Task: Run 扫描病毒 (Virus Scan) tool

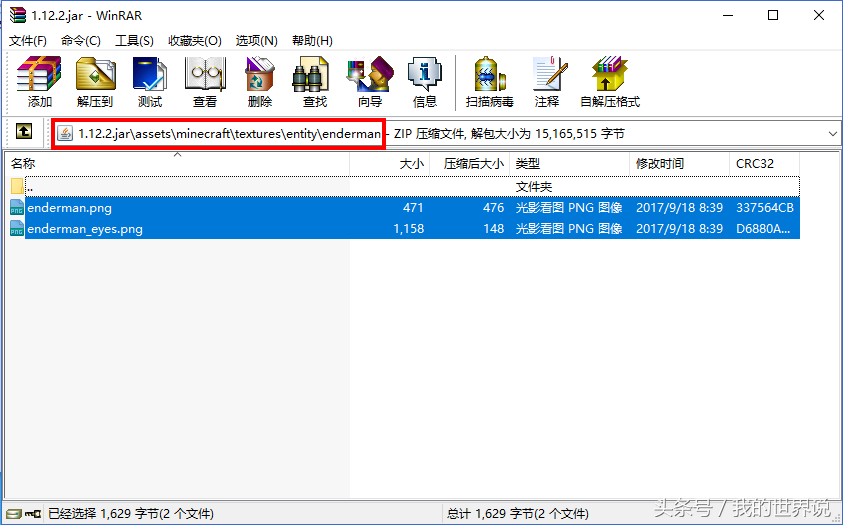Action: pyautogui.click(x=489, y=82)
